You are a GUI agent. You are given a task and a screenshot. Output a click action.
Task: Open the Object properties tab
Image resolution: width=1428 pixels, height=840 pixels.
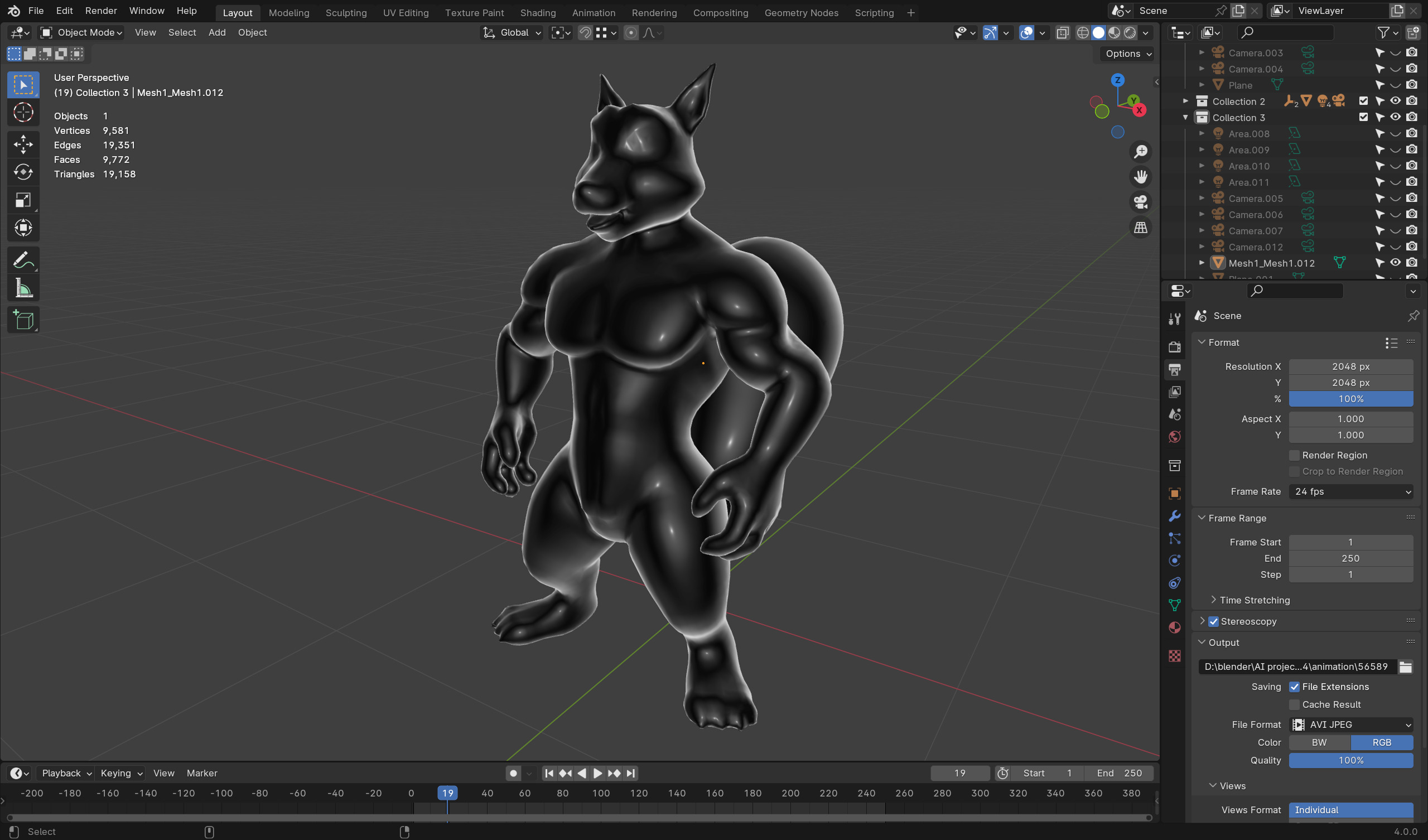1175,493
